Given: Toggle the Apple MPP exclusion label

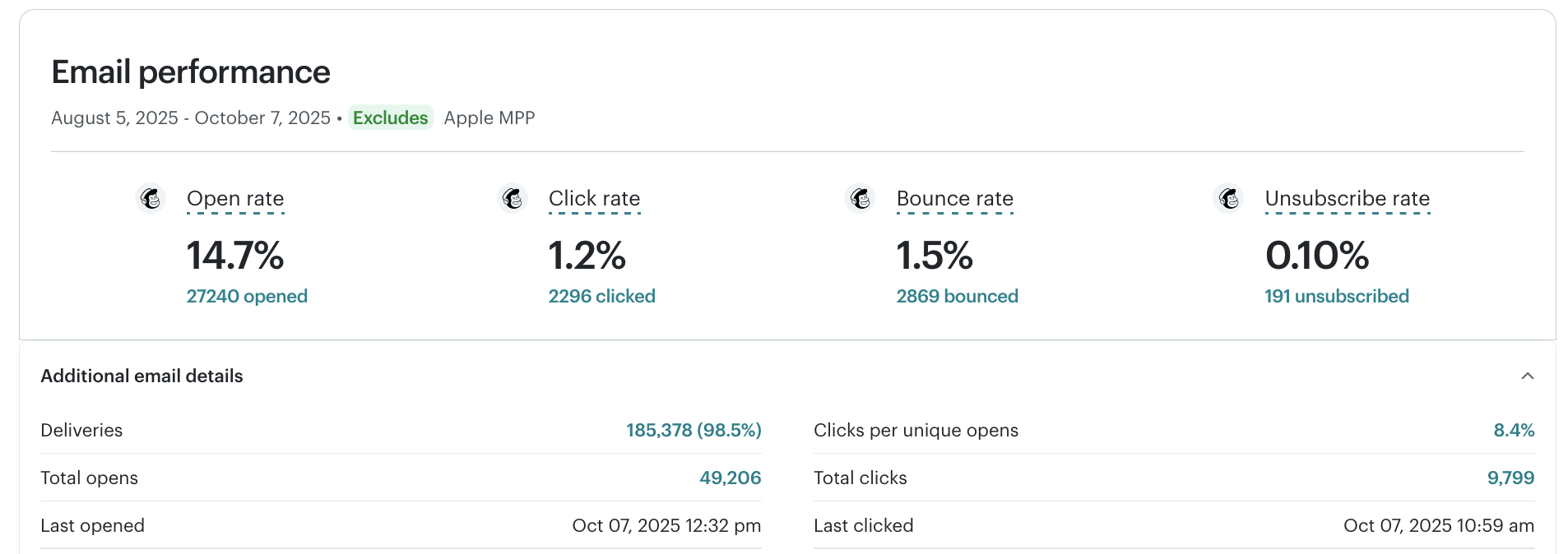Looking at the screenshot, I should [489, 118].
